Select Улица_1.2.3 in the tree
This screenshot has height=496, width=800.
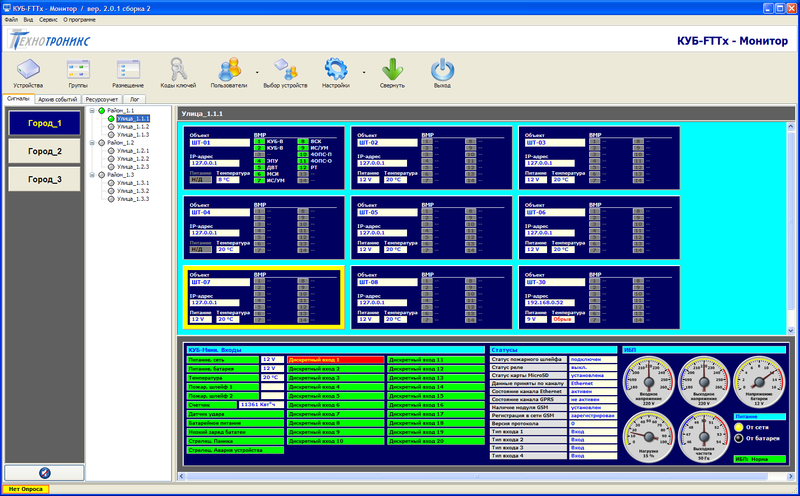(133, 167)
